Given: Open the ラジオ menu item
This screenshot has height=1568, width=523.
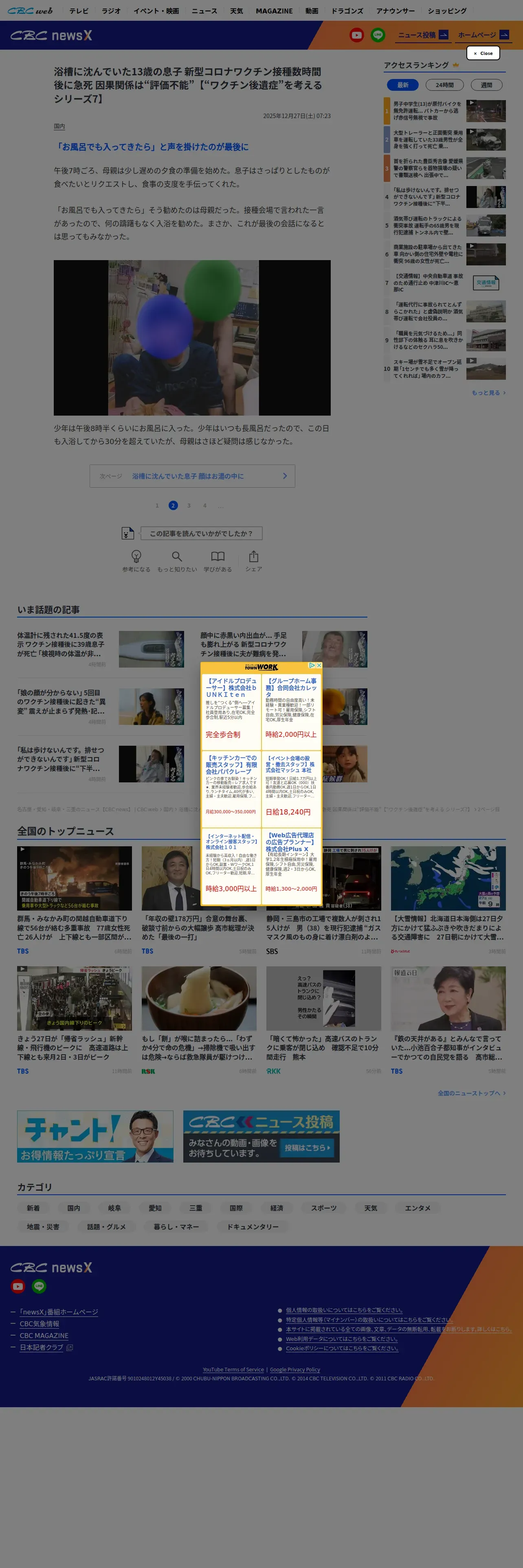Looking at the screenshot, I should pyautogui.click(x=111, y=11).
